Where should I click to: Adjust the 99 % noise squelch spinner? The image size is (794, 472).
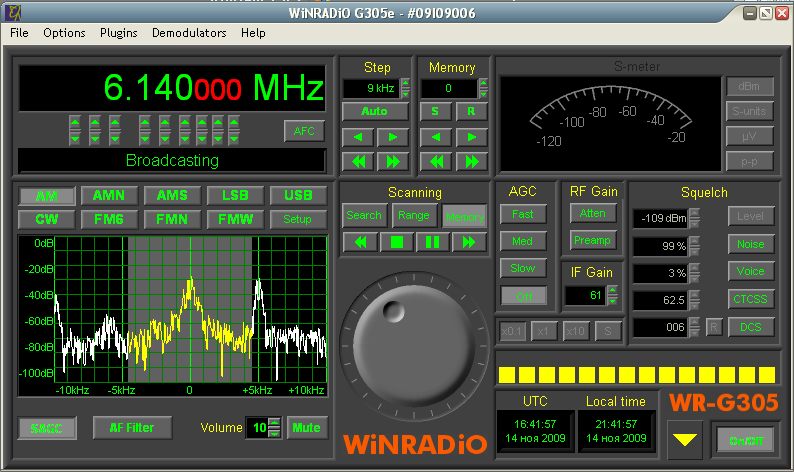[695, 246]
